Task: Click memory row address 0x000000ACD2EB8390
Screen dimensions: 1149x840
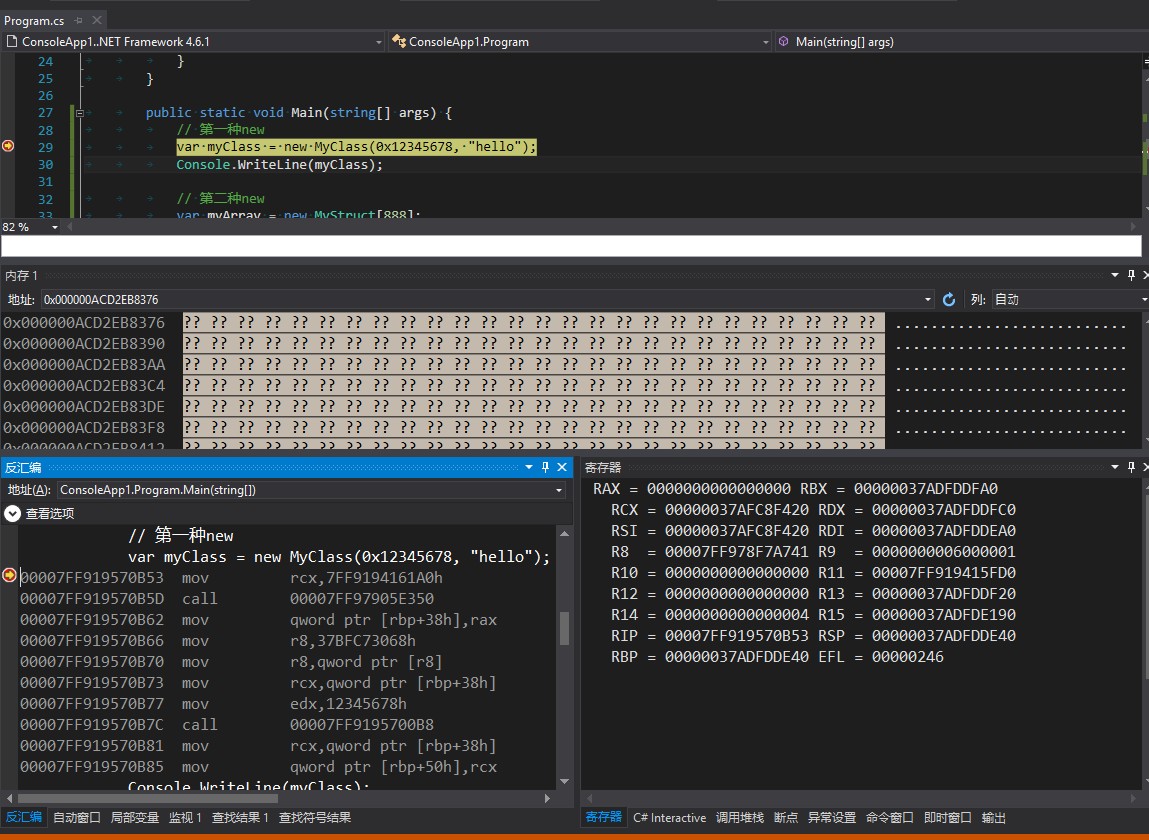Action: (x=84, y=344)
